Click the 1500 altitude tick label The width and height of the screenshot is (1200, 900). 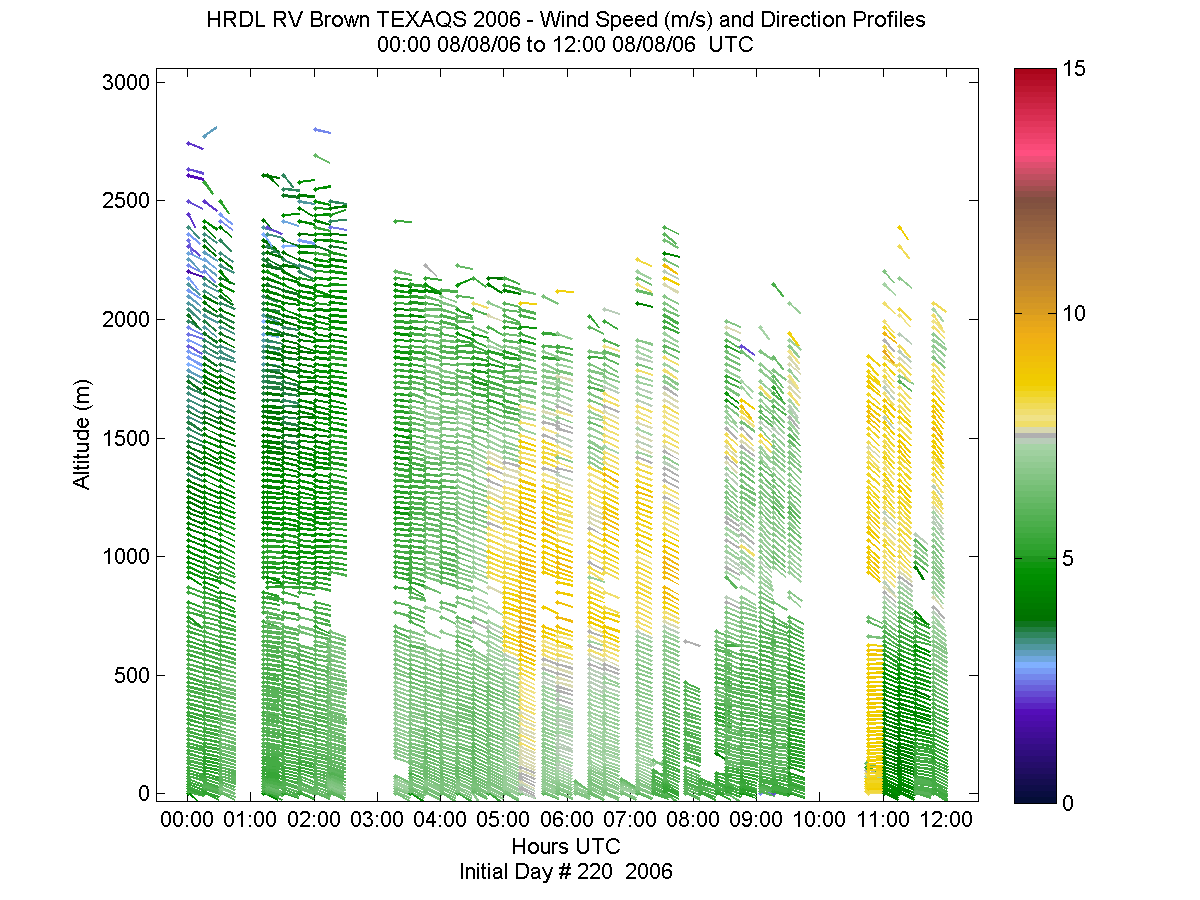[x=127, y=438]
